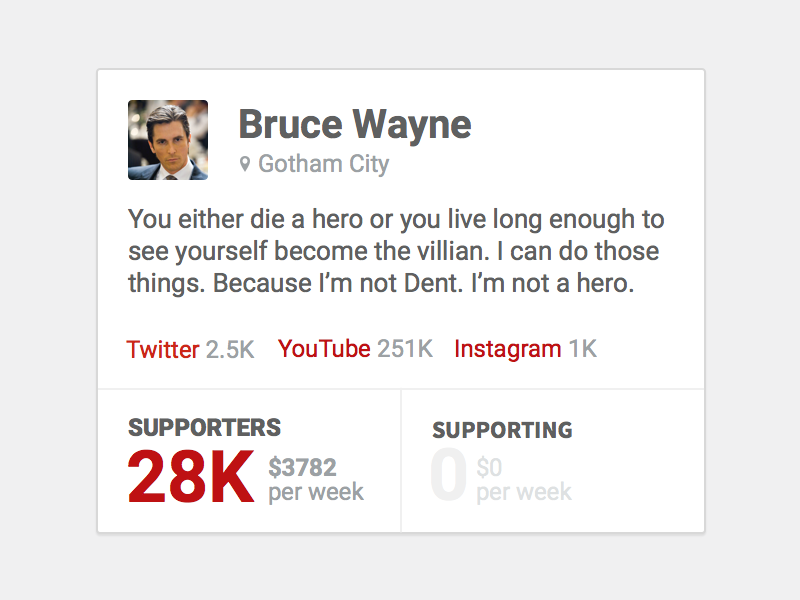Click the Twitter 2.5K follower count
Image resolution: width=800 pixels, height=600 pixels.
coord(230,350)
